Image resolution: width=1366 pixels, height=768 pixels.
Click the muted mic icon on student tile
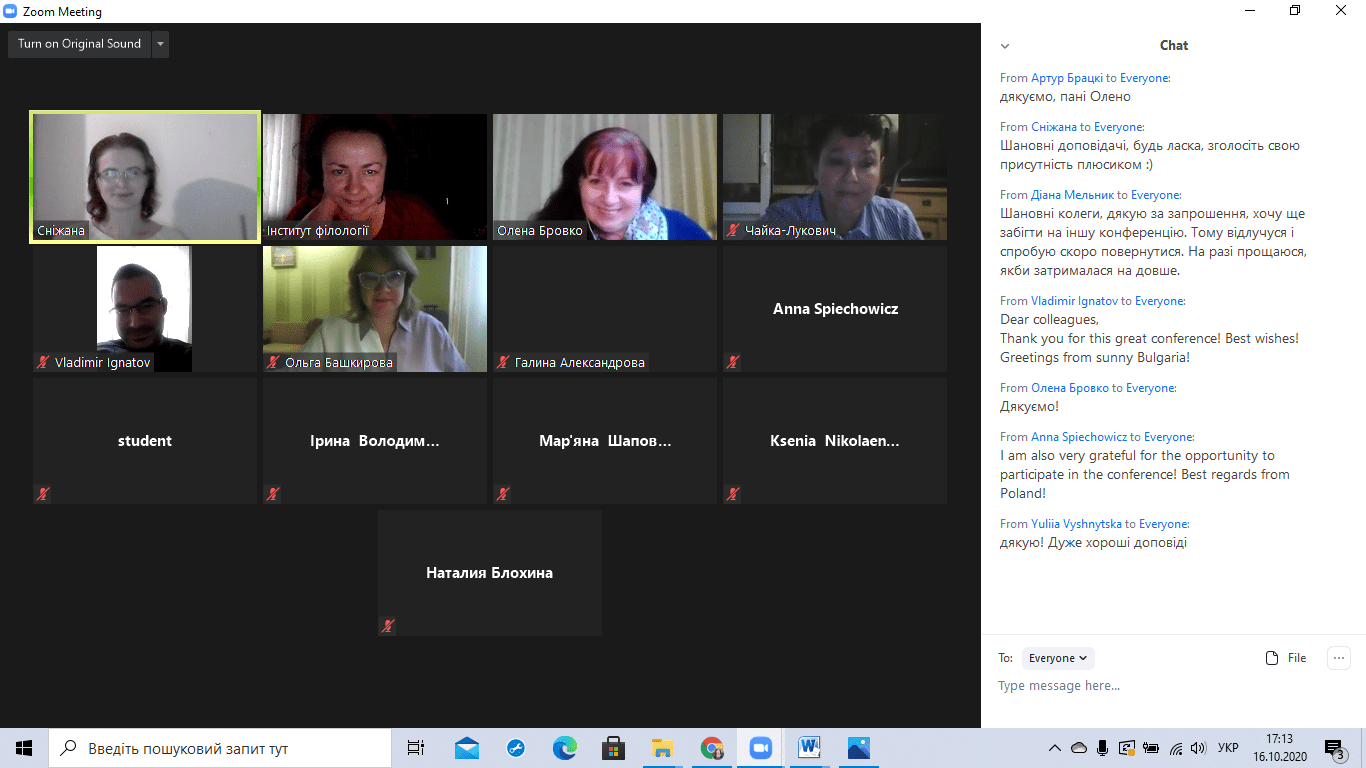43,494
